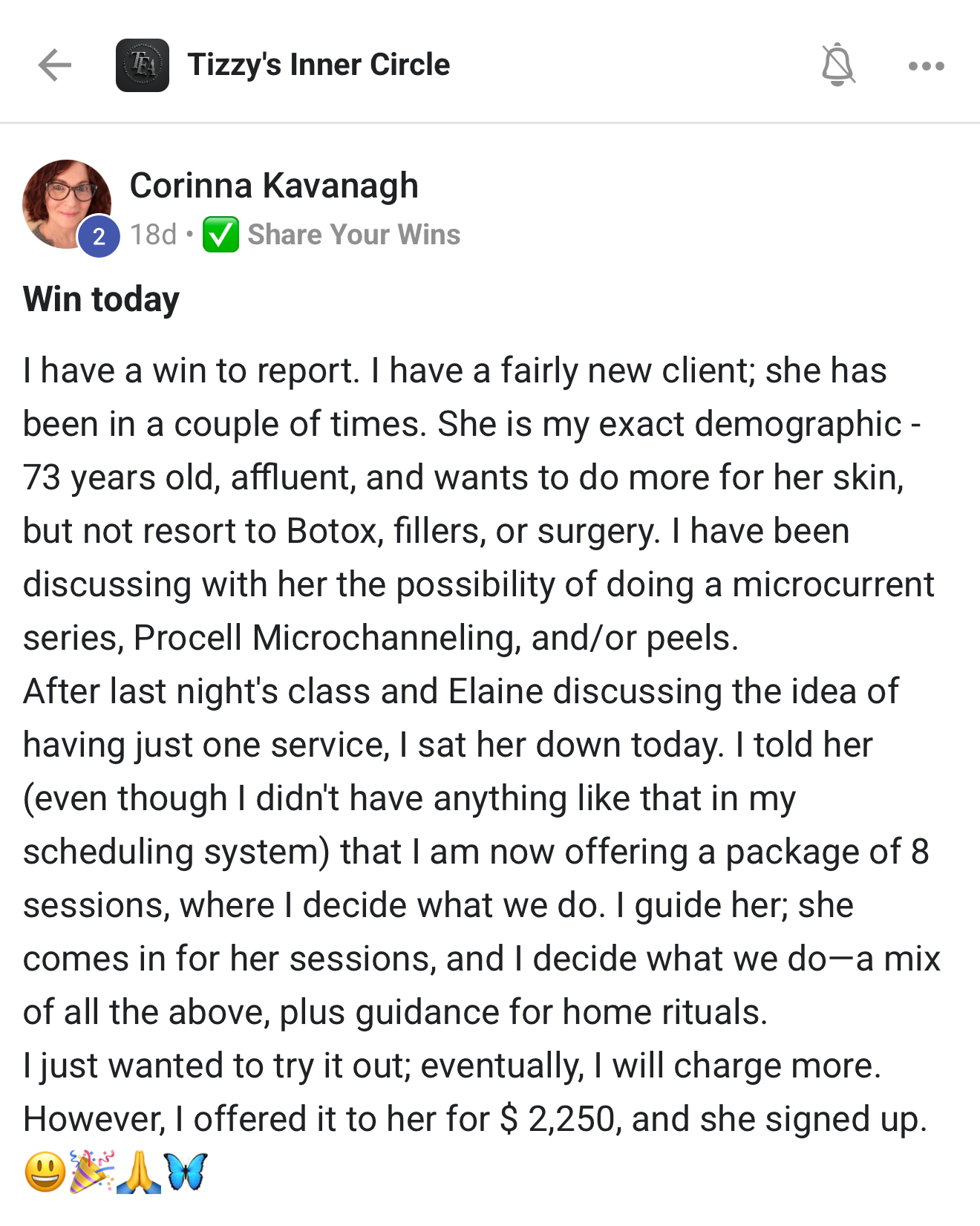Tap the party popper emoji
This screenshot has width=980, height=1226.
click(x=91, y=1172)
